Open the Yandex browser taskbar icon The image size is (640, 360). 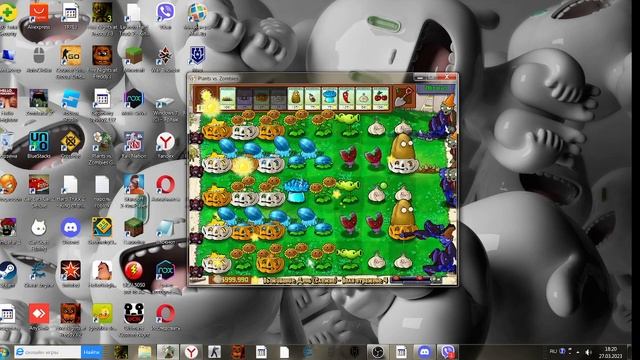191,352
